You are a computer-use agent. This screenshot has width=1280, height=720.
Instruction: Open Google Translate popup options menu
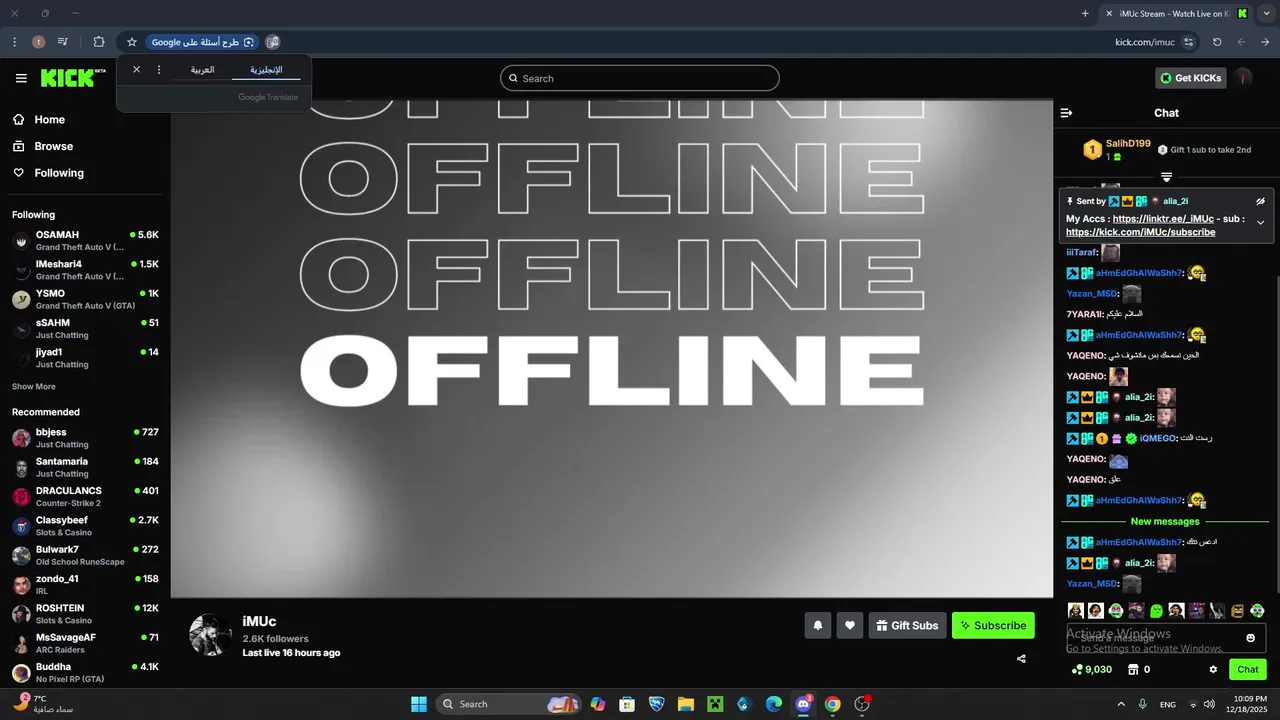pos(159,70)
